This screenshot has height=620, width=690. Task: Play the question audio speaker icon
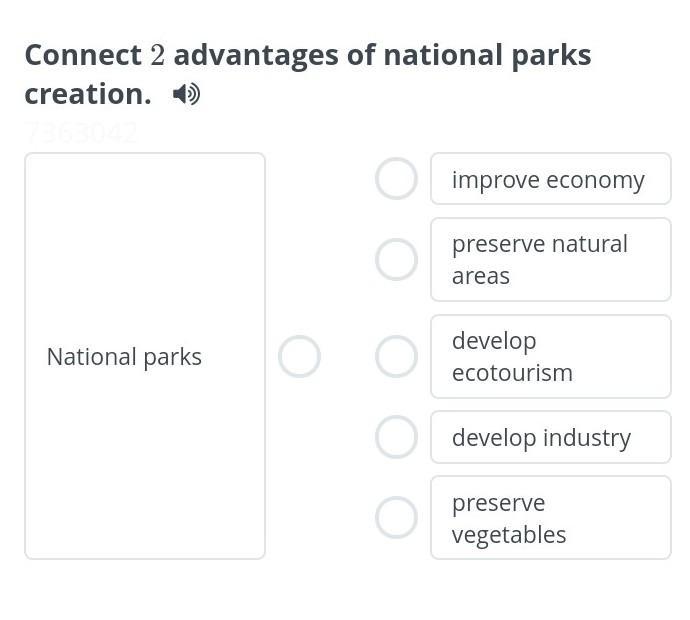[186, 94]
